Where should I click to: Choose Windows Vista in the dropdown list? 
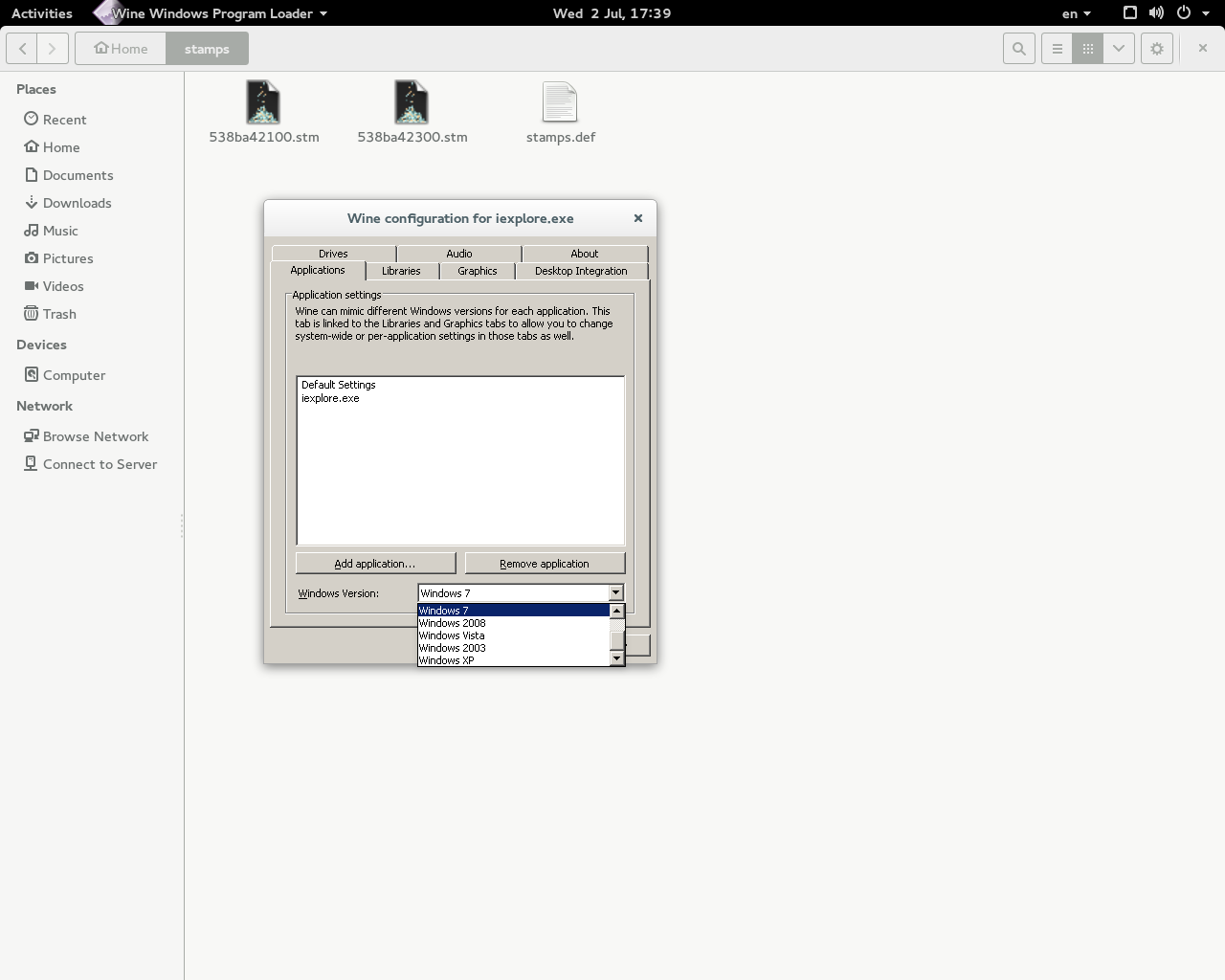pos(514,635)
